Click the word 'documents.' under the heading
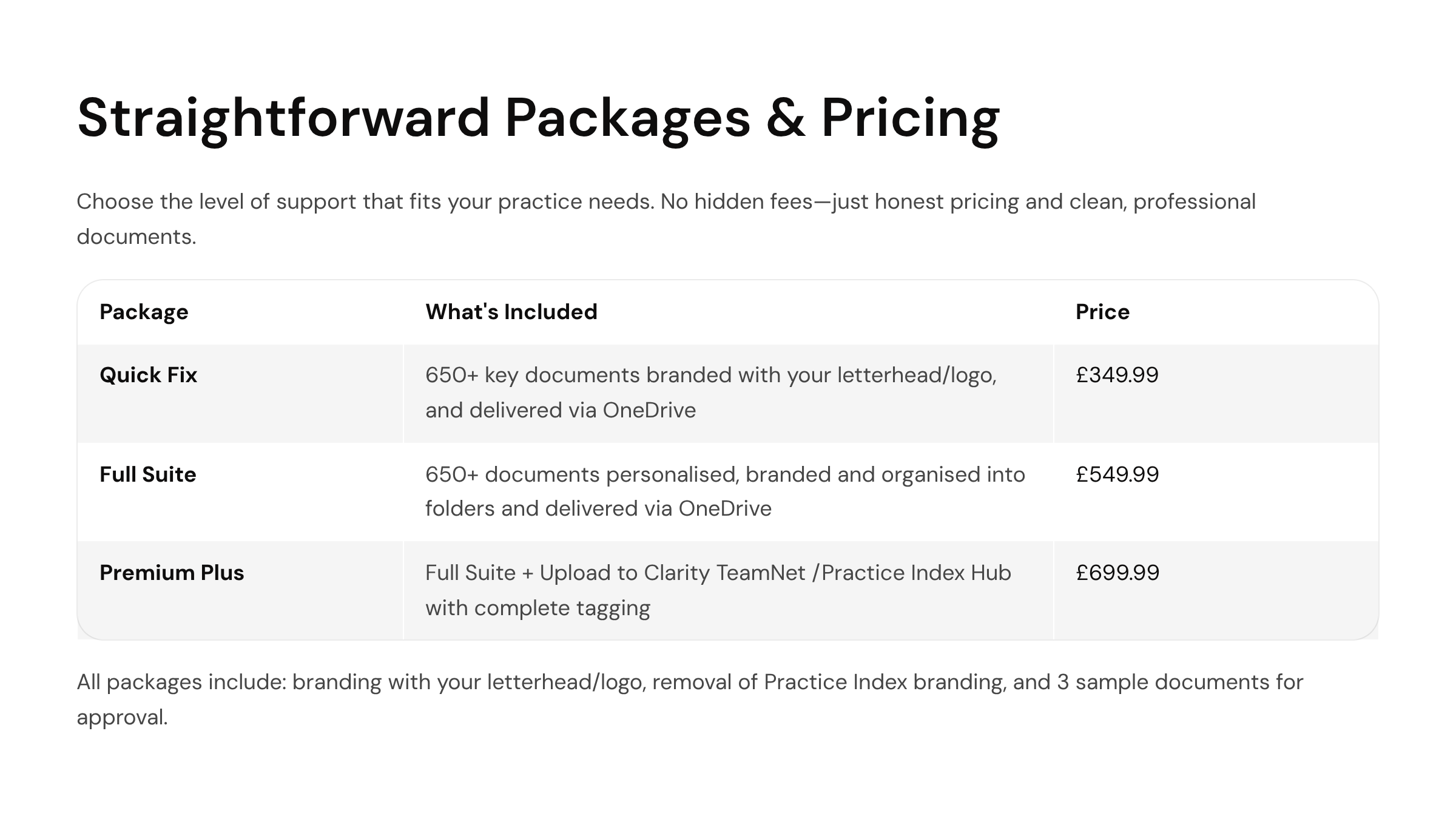This screenshot has width=1456, height=819. pos(136,237)
